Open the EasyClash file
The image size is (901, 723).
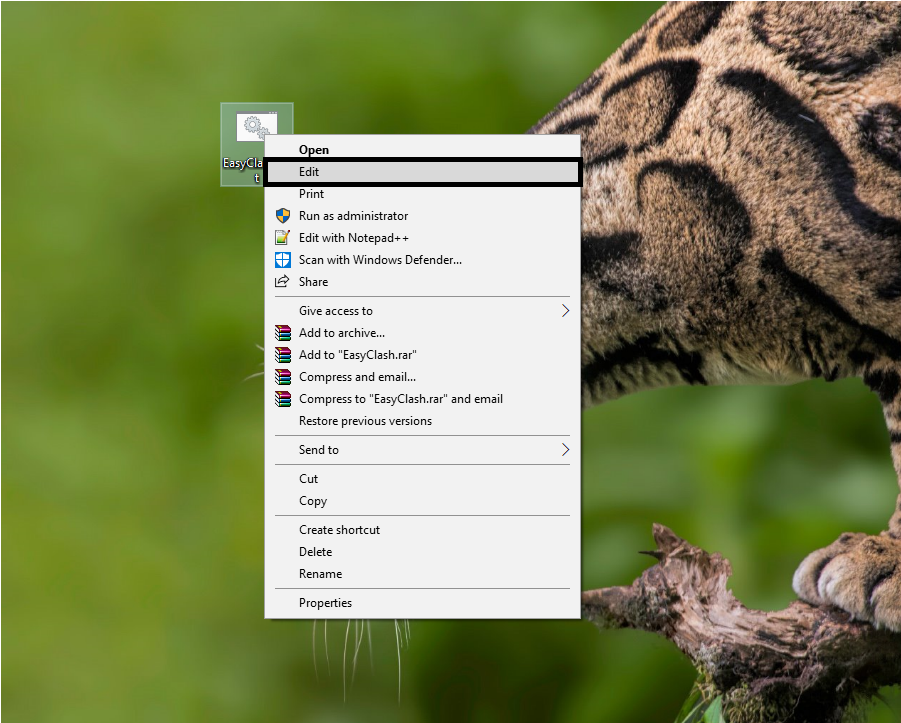(x=313, y=149)
